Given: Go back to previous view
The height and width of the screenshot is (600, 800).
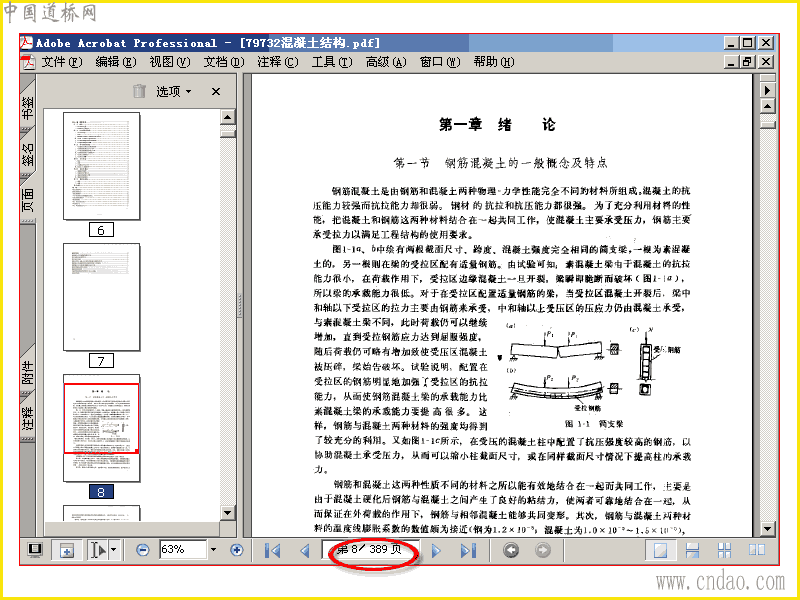Looking at the screenshot, I should coord(511,550).
